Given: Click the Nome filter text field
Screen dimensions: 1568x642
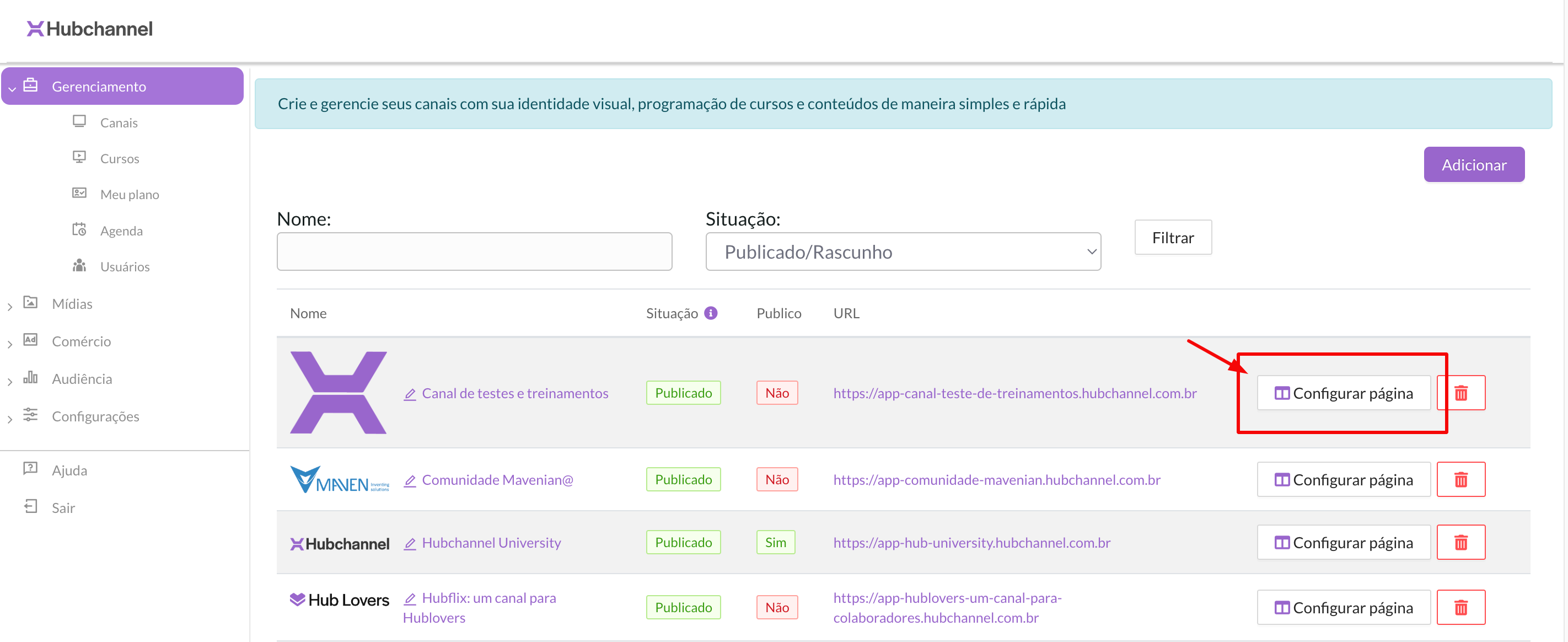Looking at the screenshot, I should point(474,252).
